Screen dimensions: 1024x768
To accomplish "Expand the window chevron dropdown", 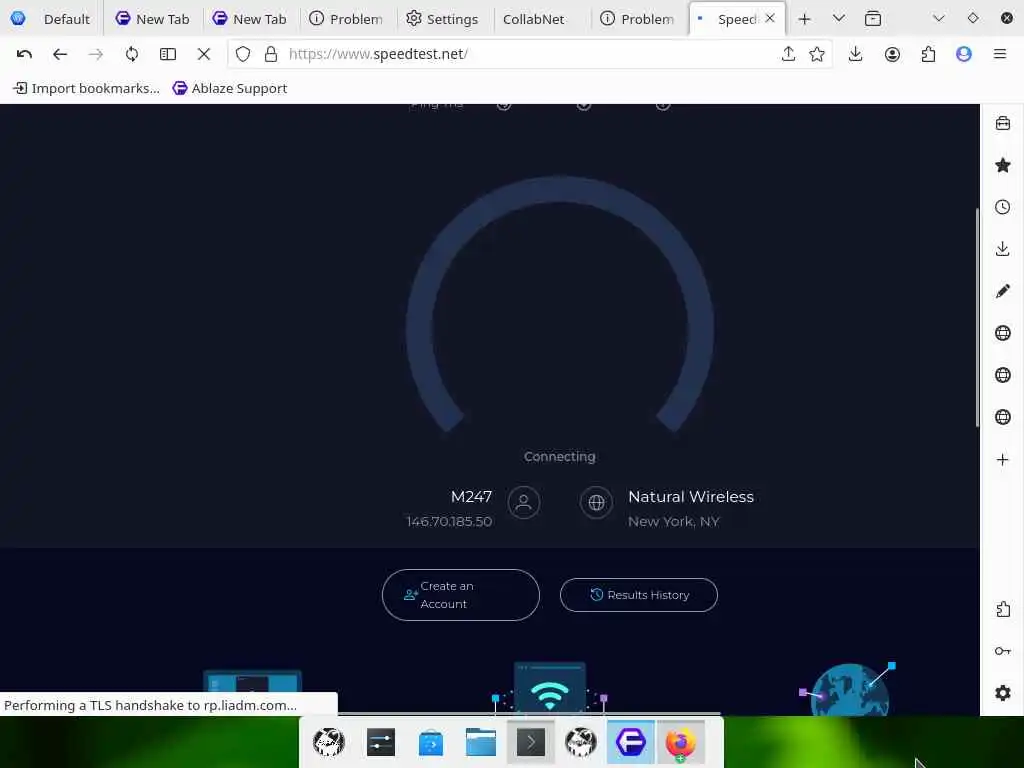I will coord(938,18).
